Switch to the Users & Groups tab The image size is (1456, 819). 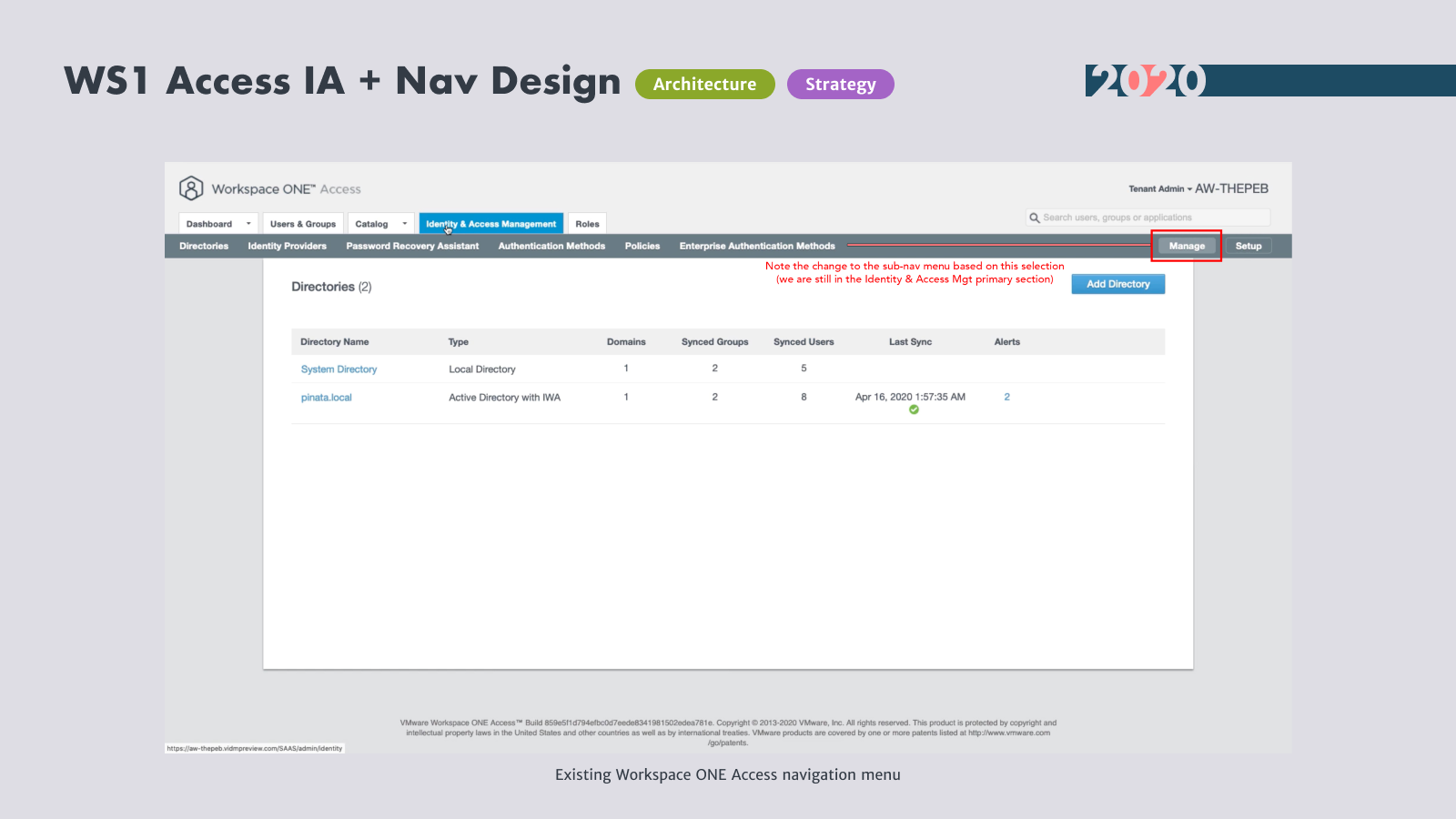(303, 224)
